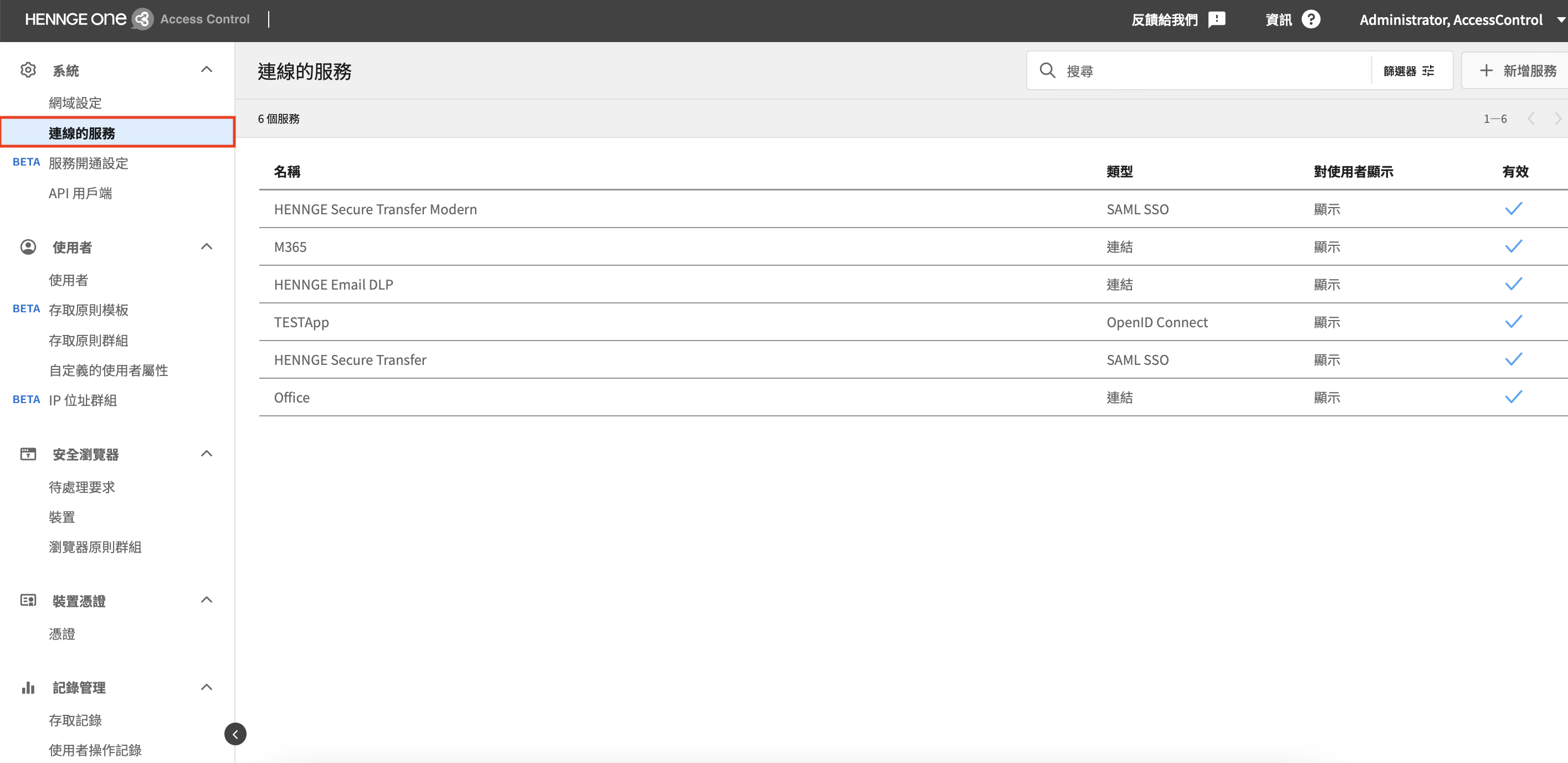Go to previous page of services

tap(1531, 118)
